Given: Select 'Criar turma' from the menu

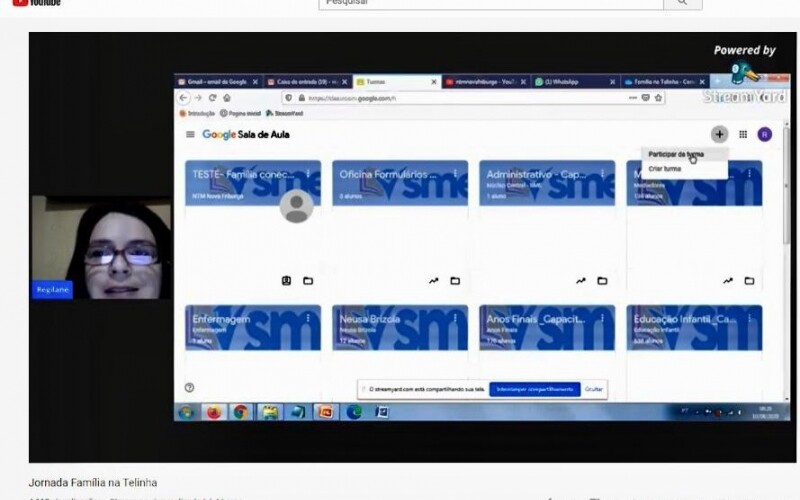Looking at the screenshot, I should tap(663, 170).
